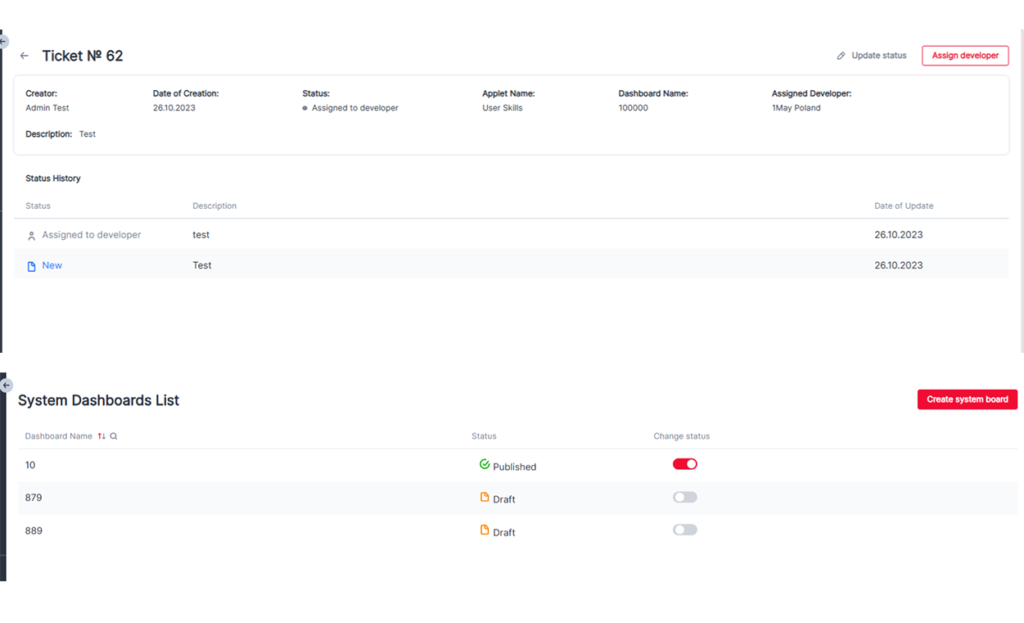The image size is (1024, 623).
Task: Collapse sidebar arrow at ticket page top-left
Action: (4, 42)
